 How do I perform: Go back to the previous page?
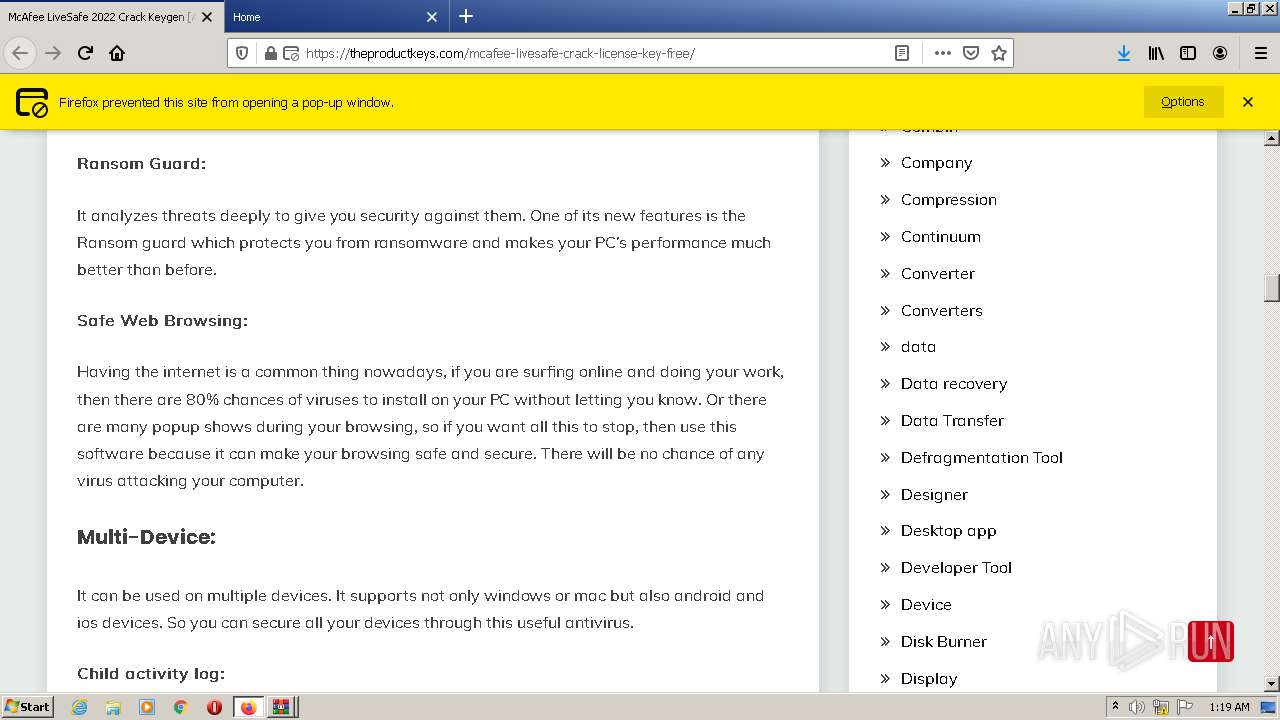coord(20,53)
